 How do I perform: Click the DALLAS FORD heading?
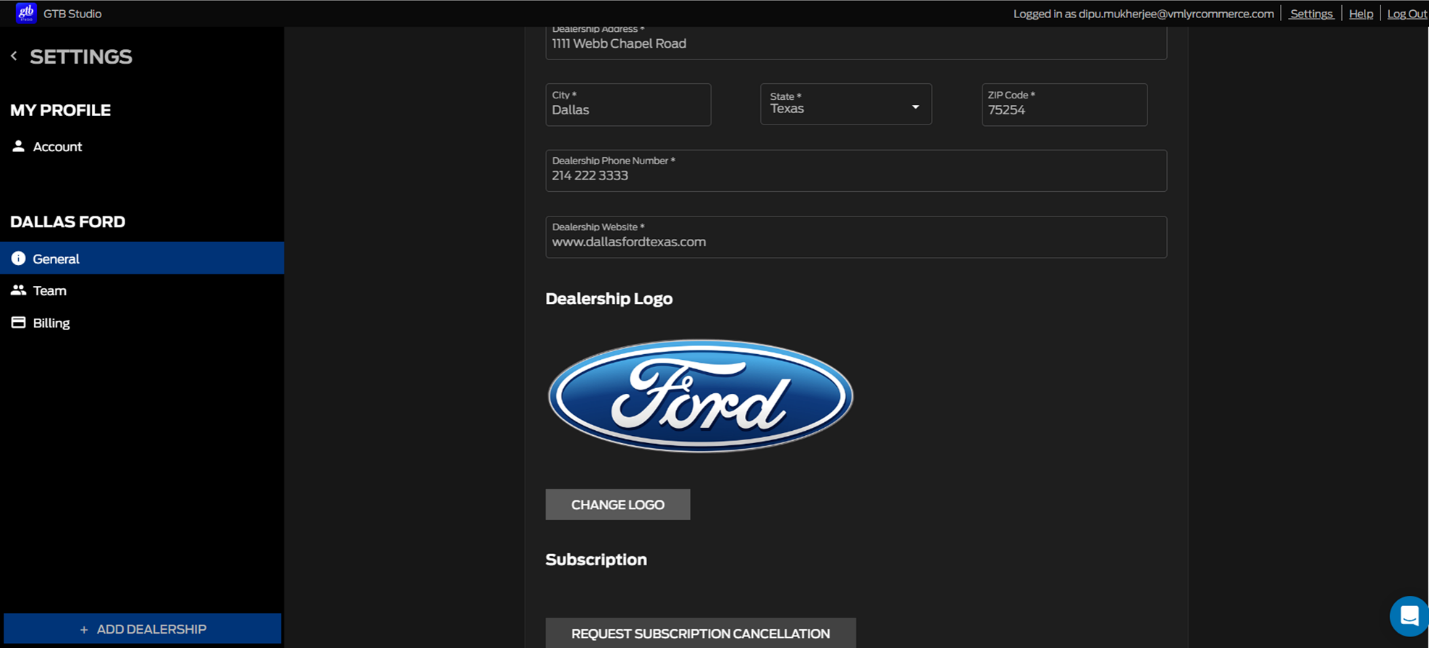click(68, 222)
